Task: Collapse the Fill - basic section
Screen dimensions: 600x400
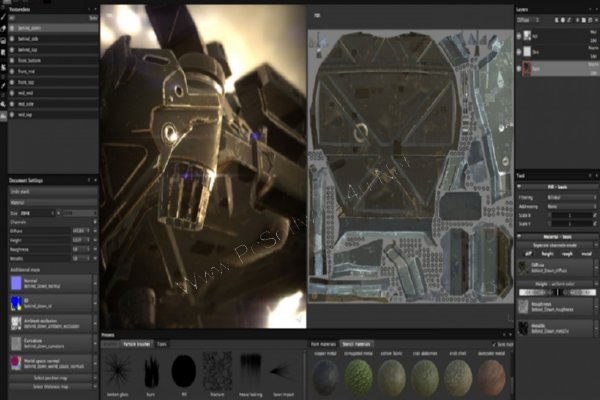Action: click(x=519, y=187)
